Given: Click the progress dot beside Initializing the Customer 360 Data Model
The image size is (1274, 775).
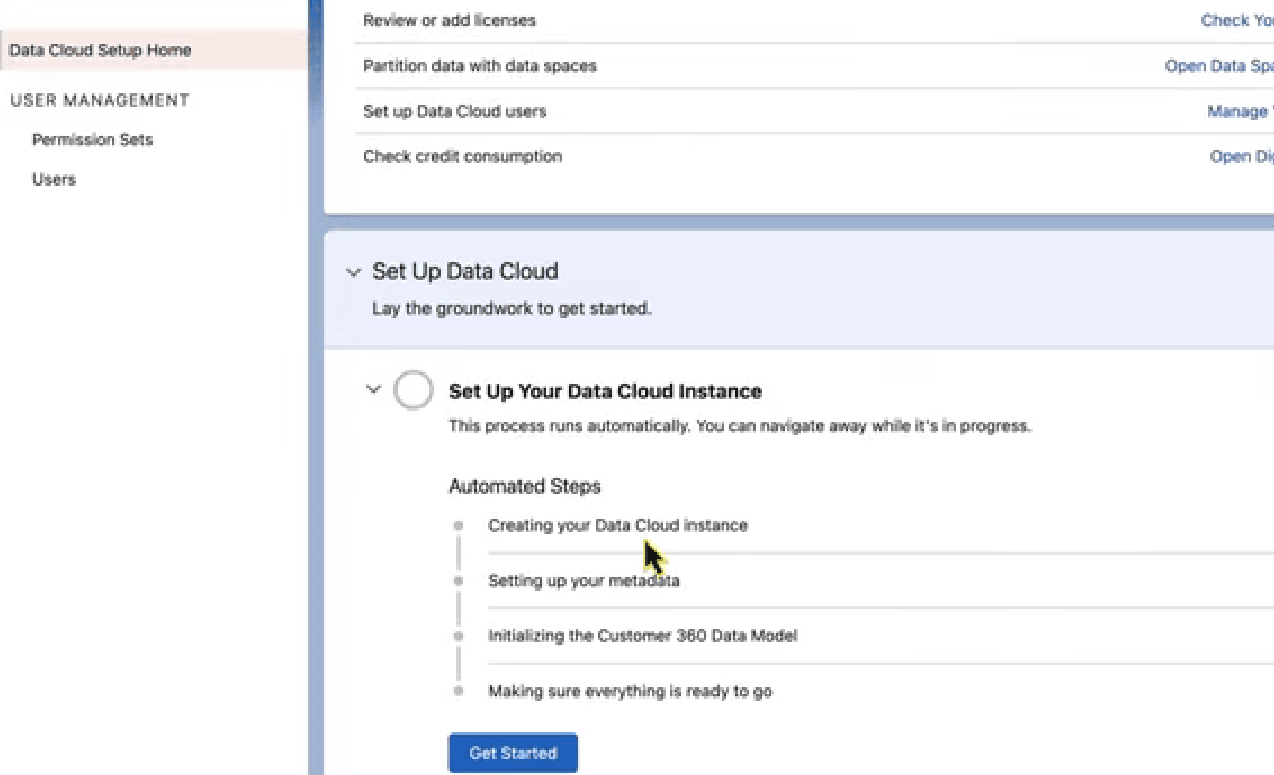Looking at the screenshot, I should point(458,635).
